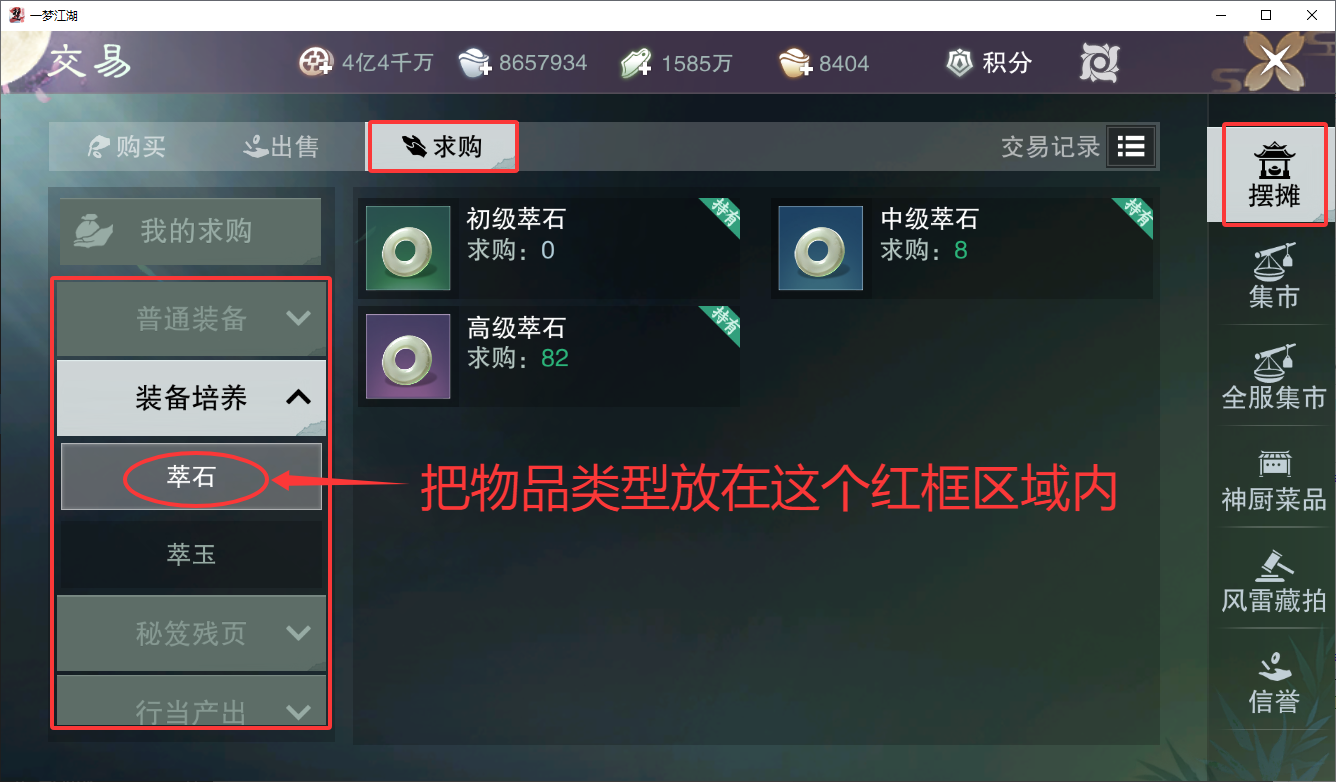Image resolution: width=1336 pixels, height=782 pixels.
Task: Open the 全服集市 cross-server market icon
Action: coord(1274,363)
